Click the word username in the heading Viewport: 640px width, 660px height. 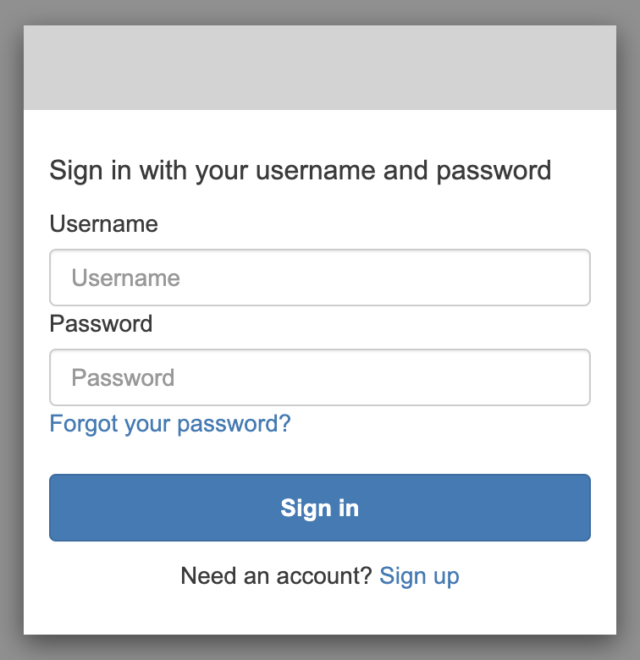[x=315, y=172]
